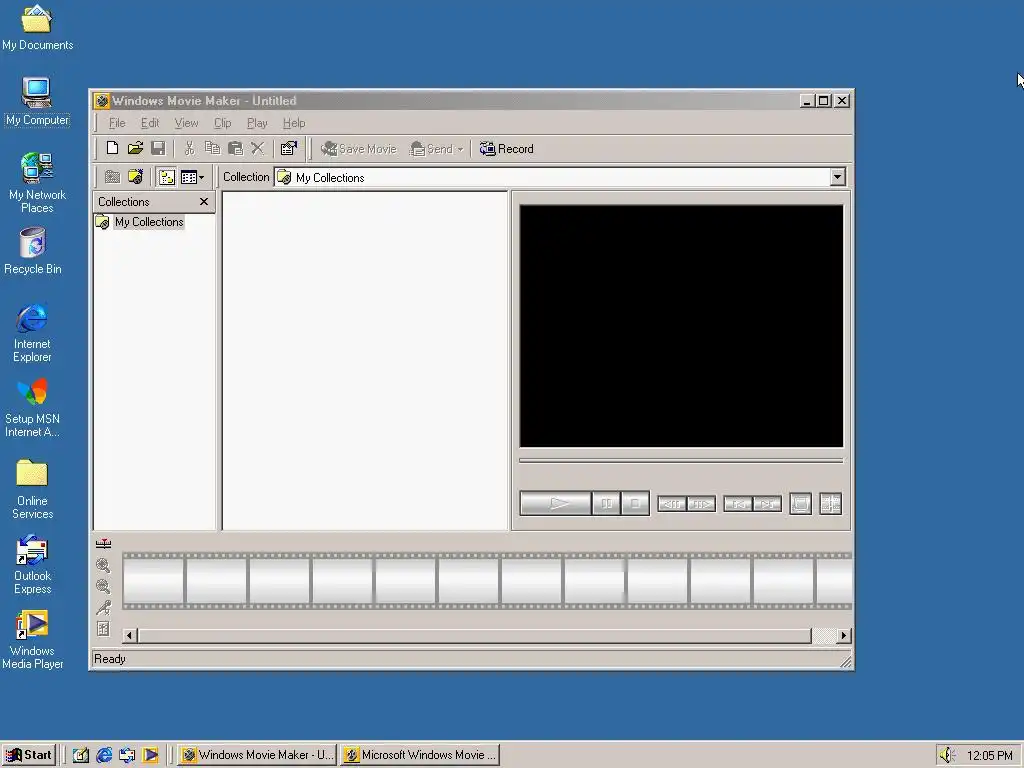Image resolution: width=1024 pixels, height=768 pixels.
Task: Zoom in on the timeline
Action: pos(103,566)
